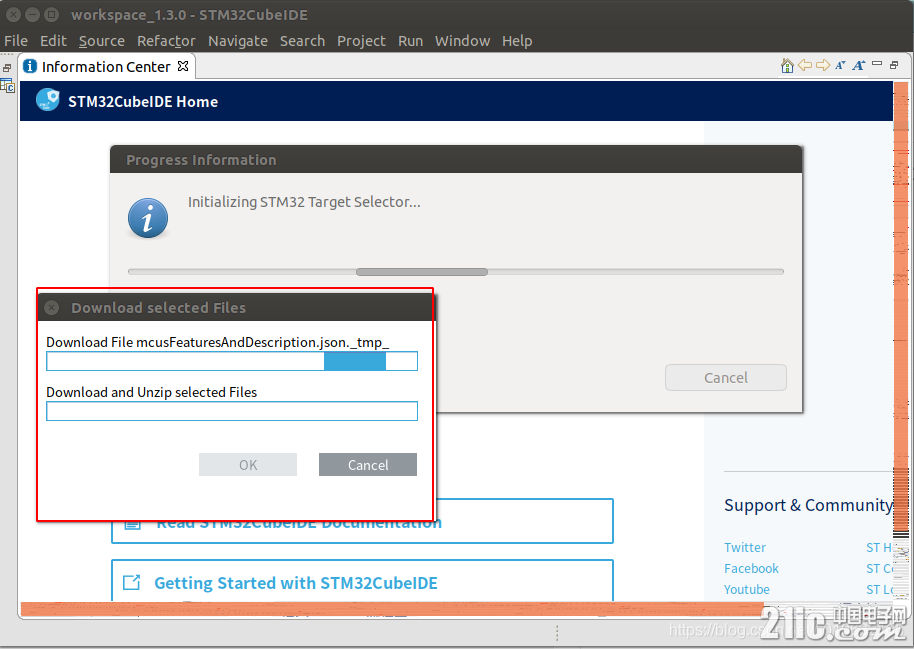Click the 'Support & Community' heading
This screenshot has height=649, width=914.
808,505
